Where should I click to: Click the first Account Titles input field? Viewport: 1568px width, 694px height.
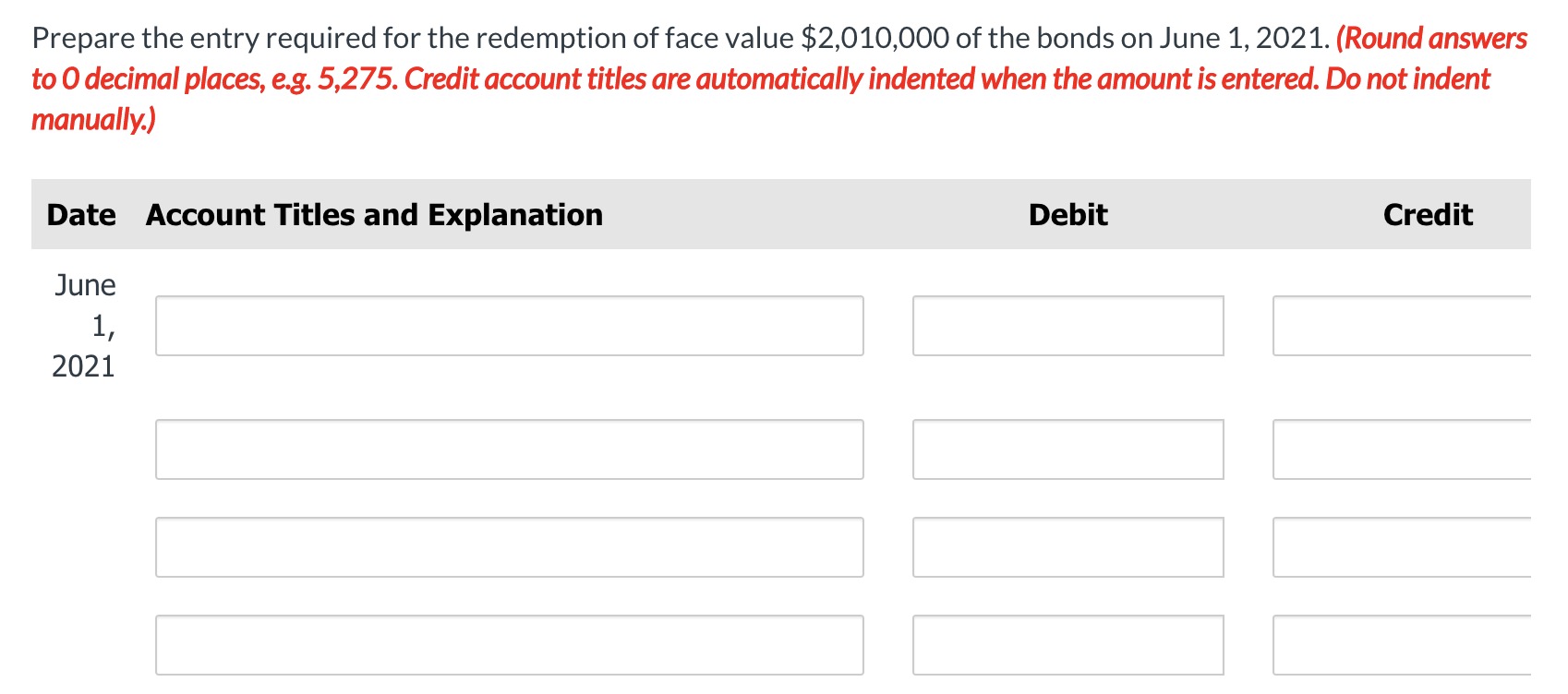pyautogui.click(x=508, y=325)
